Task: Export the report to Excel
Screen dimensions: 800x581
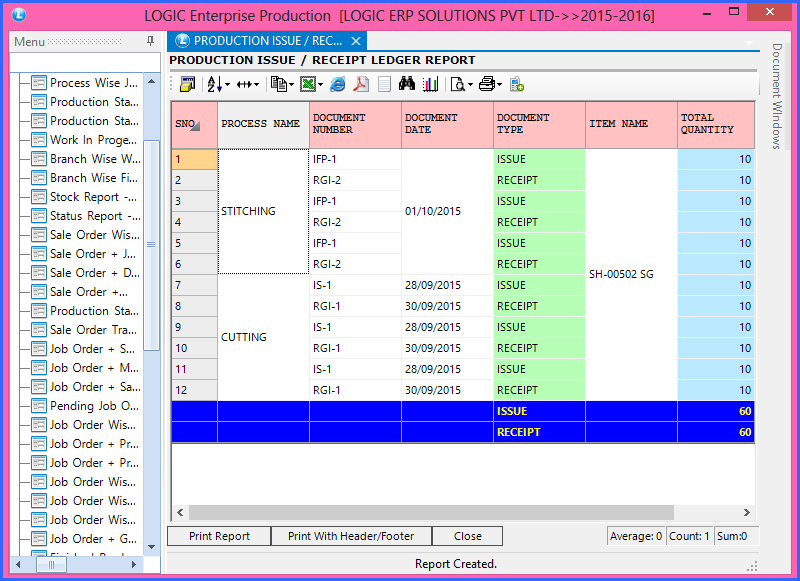Action: pyautogui.click(x=308, y=84)
